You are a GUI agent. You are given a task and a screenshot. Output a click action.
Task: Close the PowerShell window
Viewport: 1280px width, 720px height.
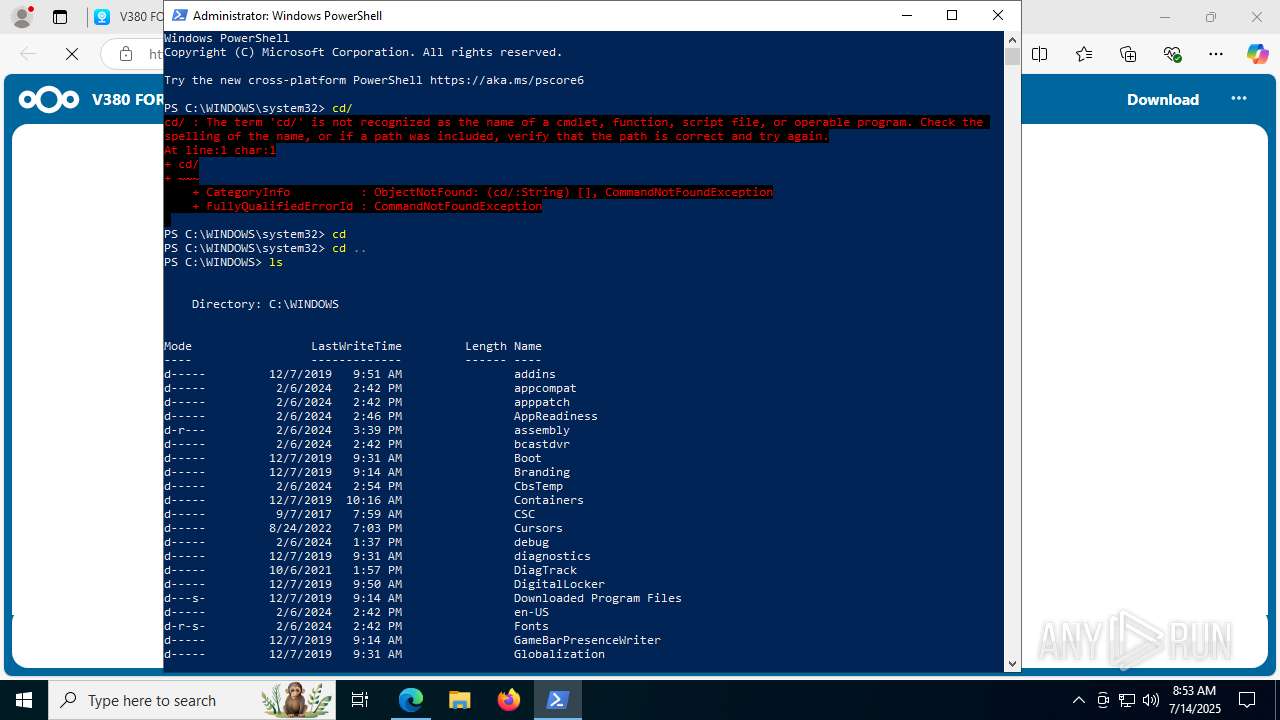click(x=998, y=15)
